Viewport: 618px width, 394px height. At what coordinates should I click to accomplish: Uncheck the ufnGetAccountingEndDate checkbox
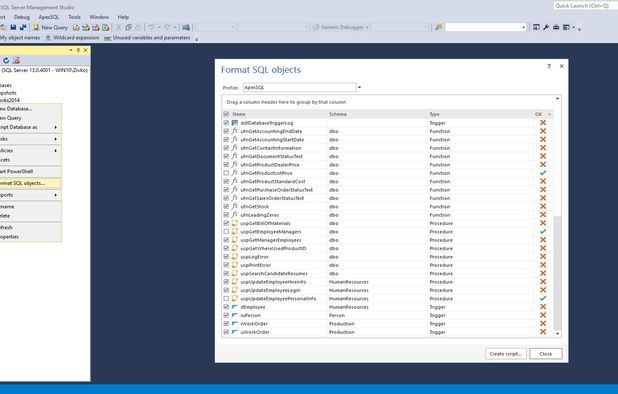coord(226,131)
